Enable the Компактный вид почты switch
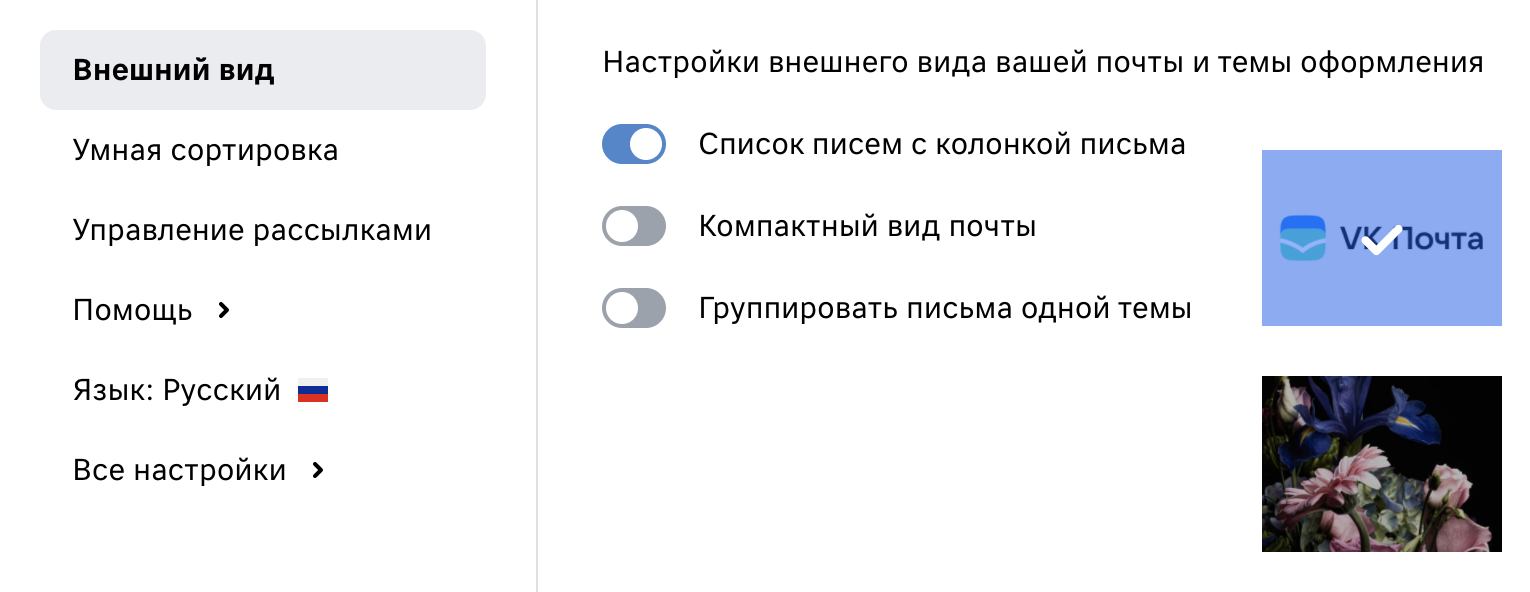The height and width of the screenshot is (592, 1530). pos(634,226)
